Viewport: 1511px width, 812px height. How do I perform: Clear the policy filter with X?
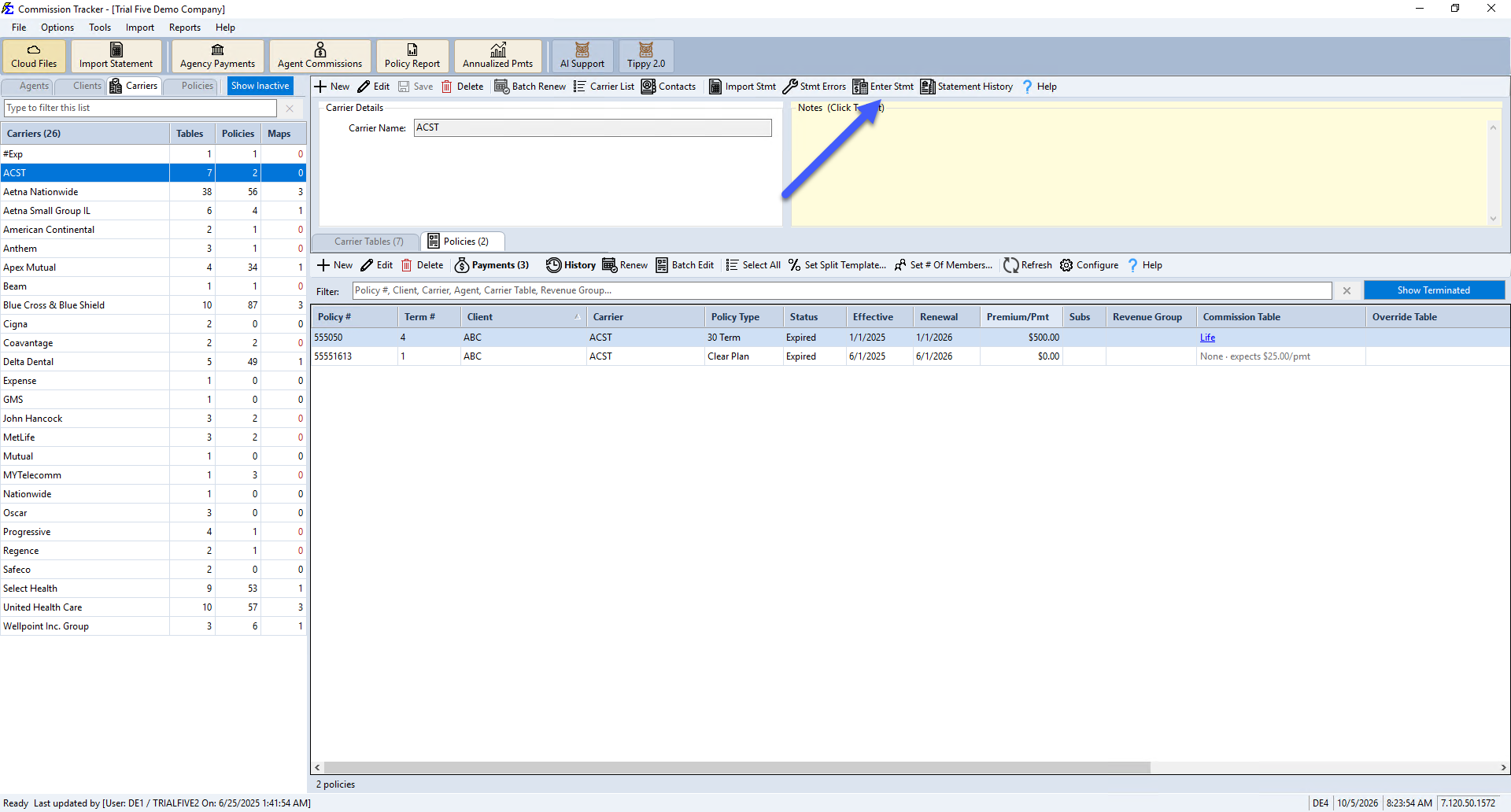[1347, 290]
